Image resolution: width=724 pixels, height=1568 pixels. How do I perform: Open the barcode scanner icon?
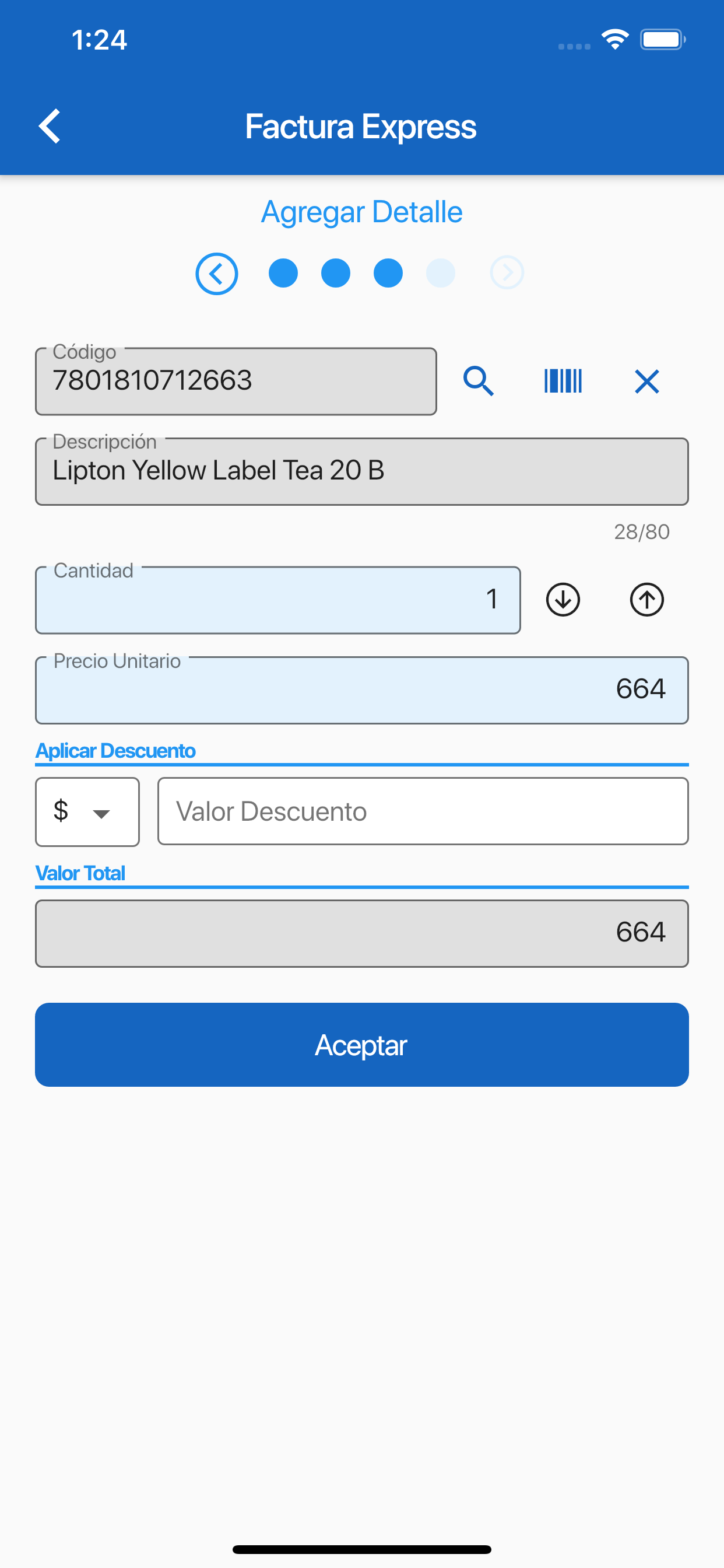point(563,381)
